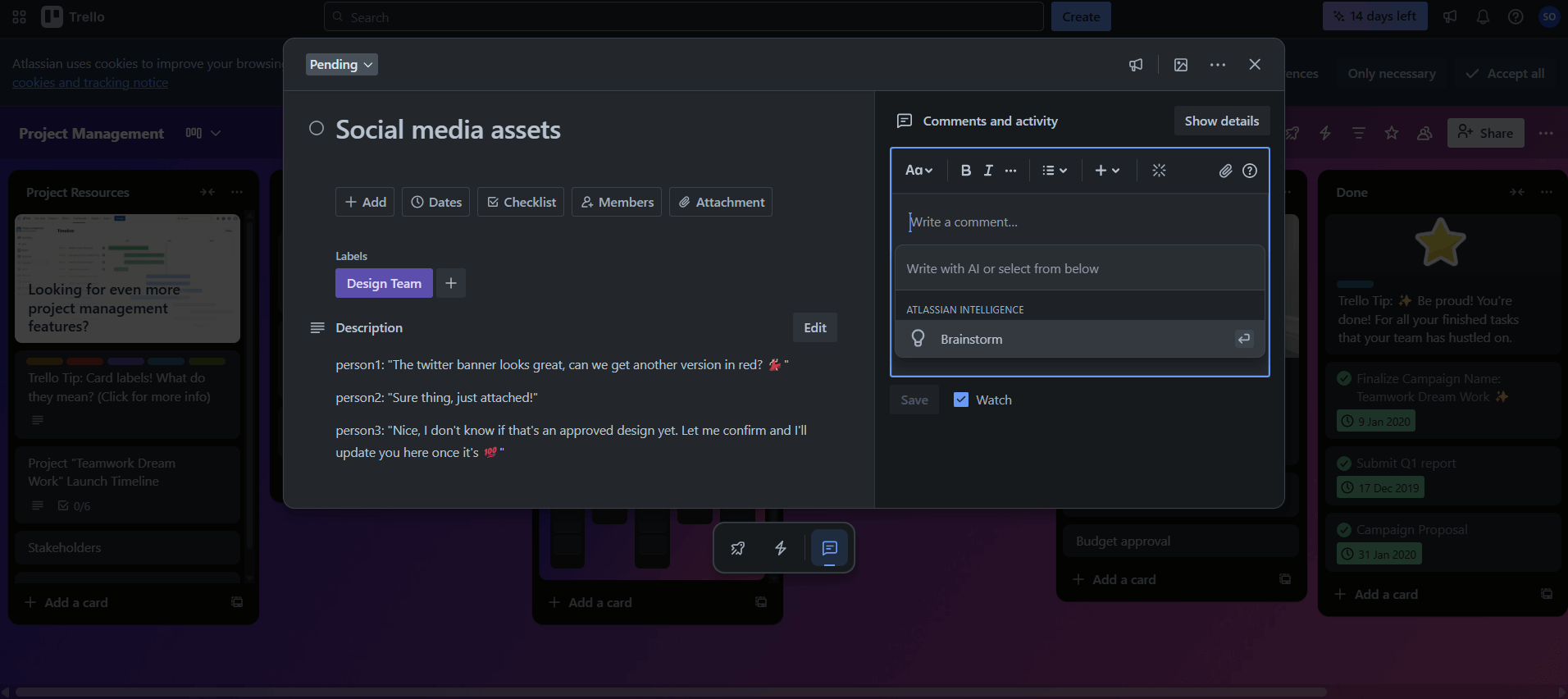Open the Pending list dropdown
This screenshot has height=699, width=1568.
(341, 65)
